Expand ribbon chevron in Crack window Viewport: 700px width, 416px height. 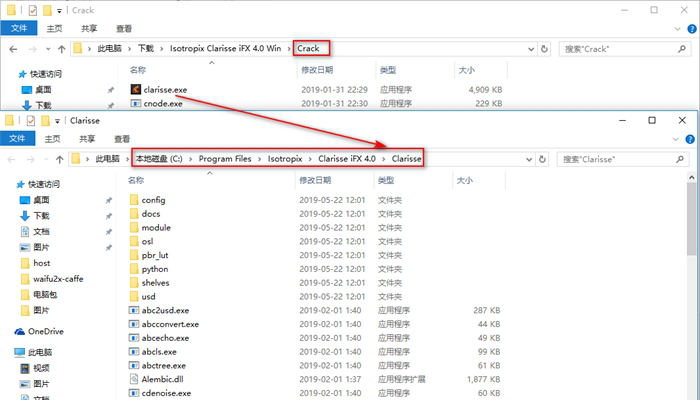tap(677, 29)
